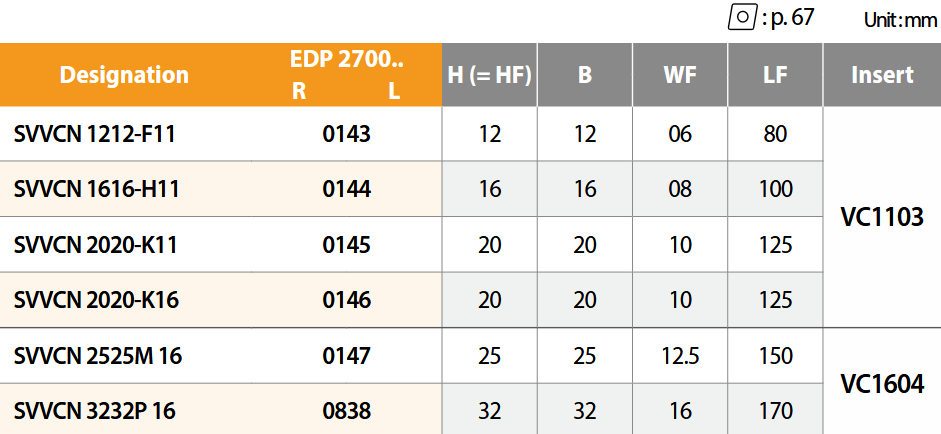Click the Insert column header
The image size is (941, 434).
pyautogui.click(x=882, y=75)
